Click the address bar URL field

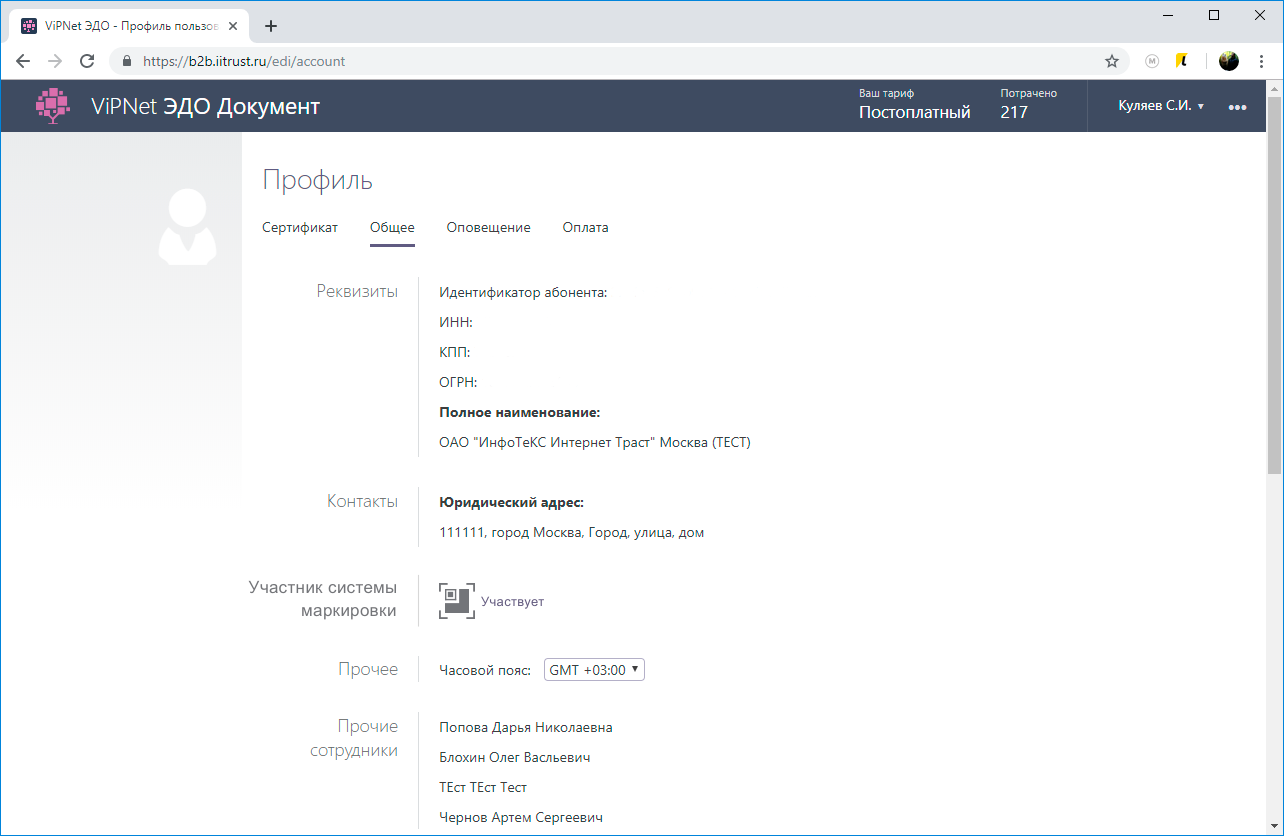pos(600,61)
